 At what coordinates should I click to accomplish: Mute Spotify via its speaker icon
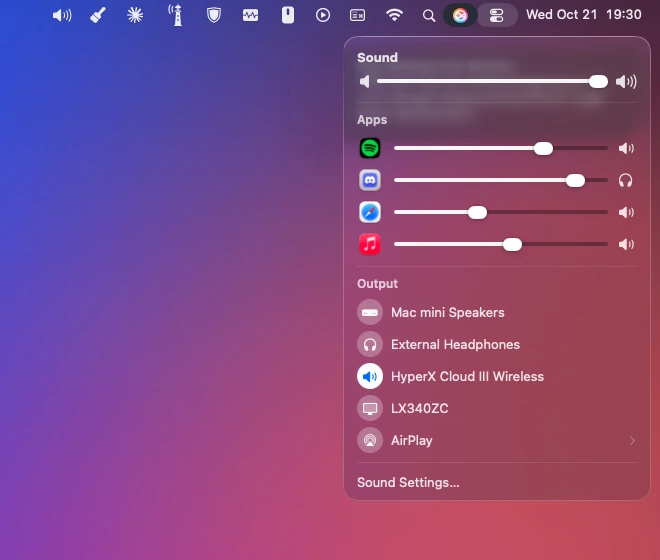coord(626,148)
